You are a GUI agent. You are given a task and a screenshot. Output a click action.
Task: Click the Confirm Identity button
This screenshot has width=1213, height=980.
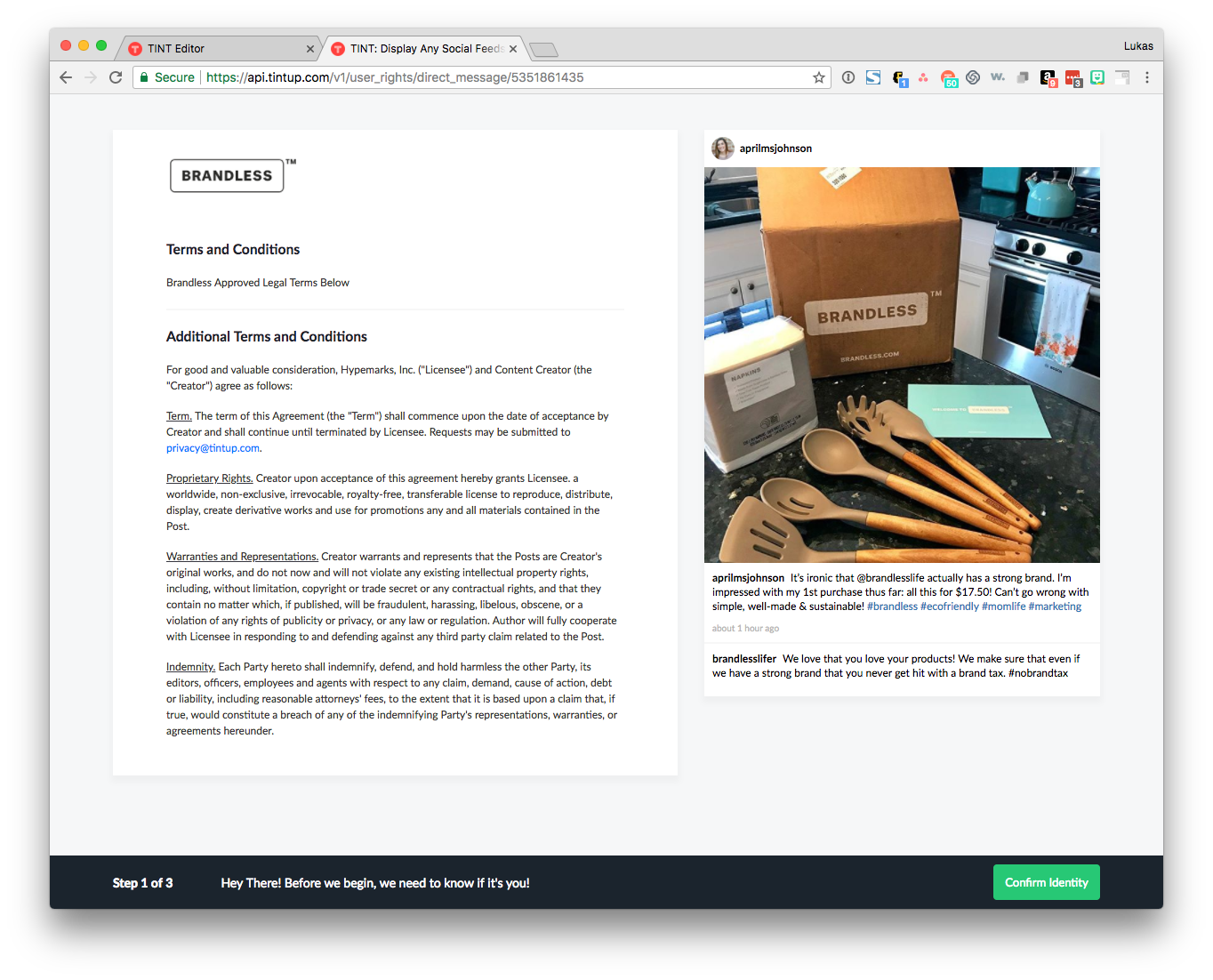click(1047, 882)
